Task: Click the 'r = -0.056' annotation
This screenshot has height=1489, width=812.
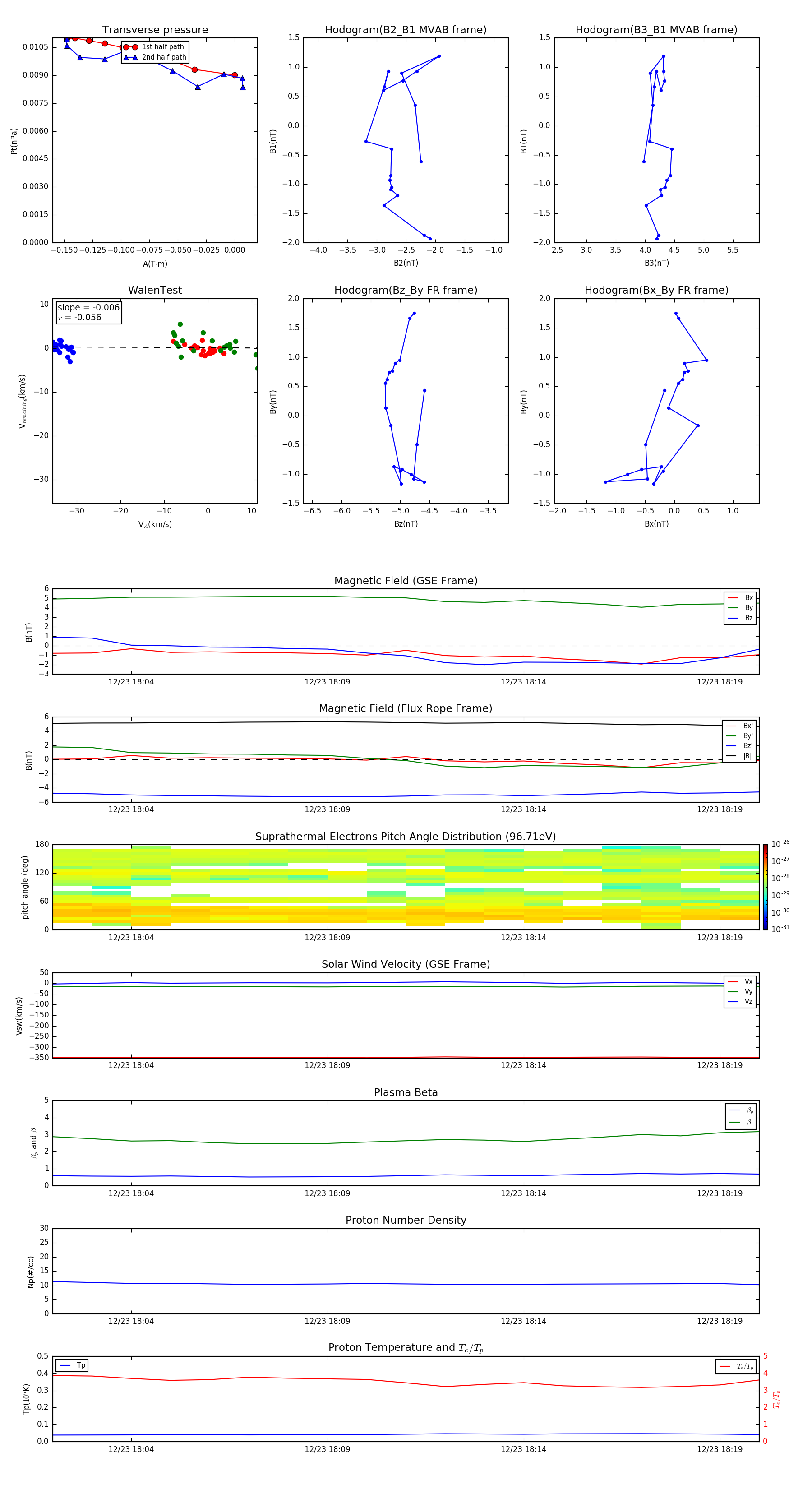Action: coord(80,317)
